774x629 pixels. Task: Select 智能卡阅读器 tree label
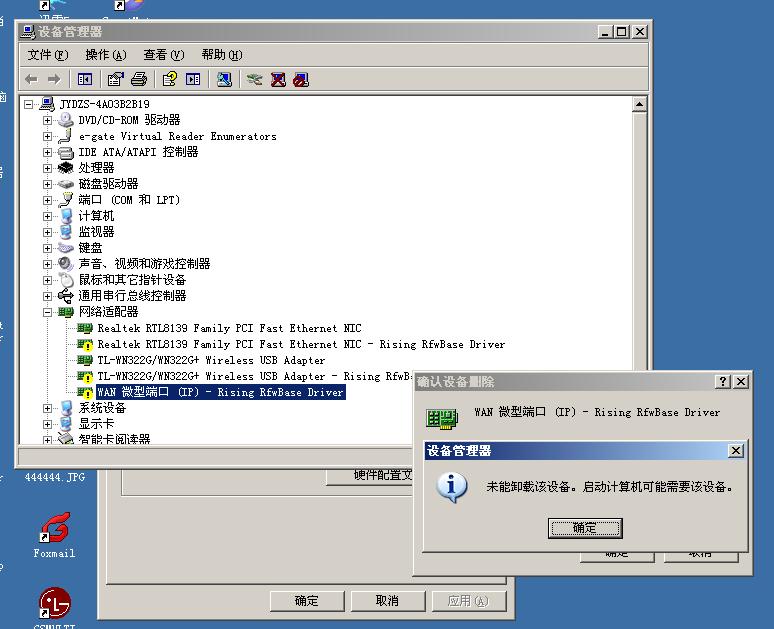(x=115, y=438)
